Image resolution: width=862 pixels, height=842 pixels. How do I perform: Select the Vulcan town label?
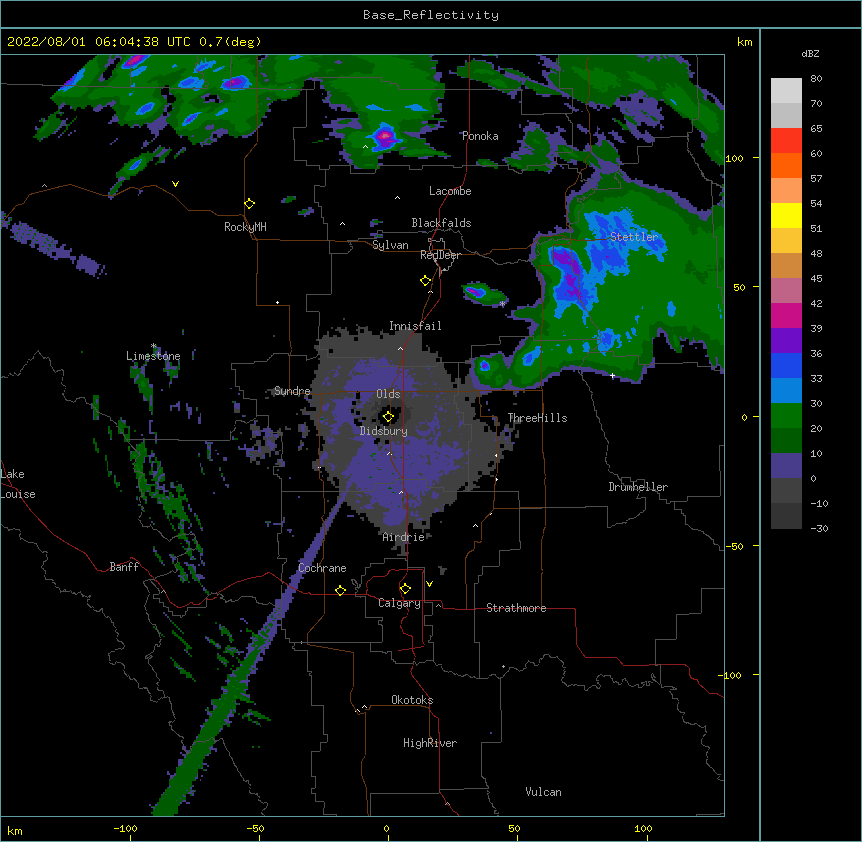[543, 792]
